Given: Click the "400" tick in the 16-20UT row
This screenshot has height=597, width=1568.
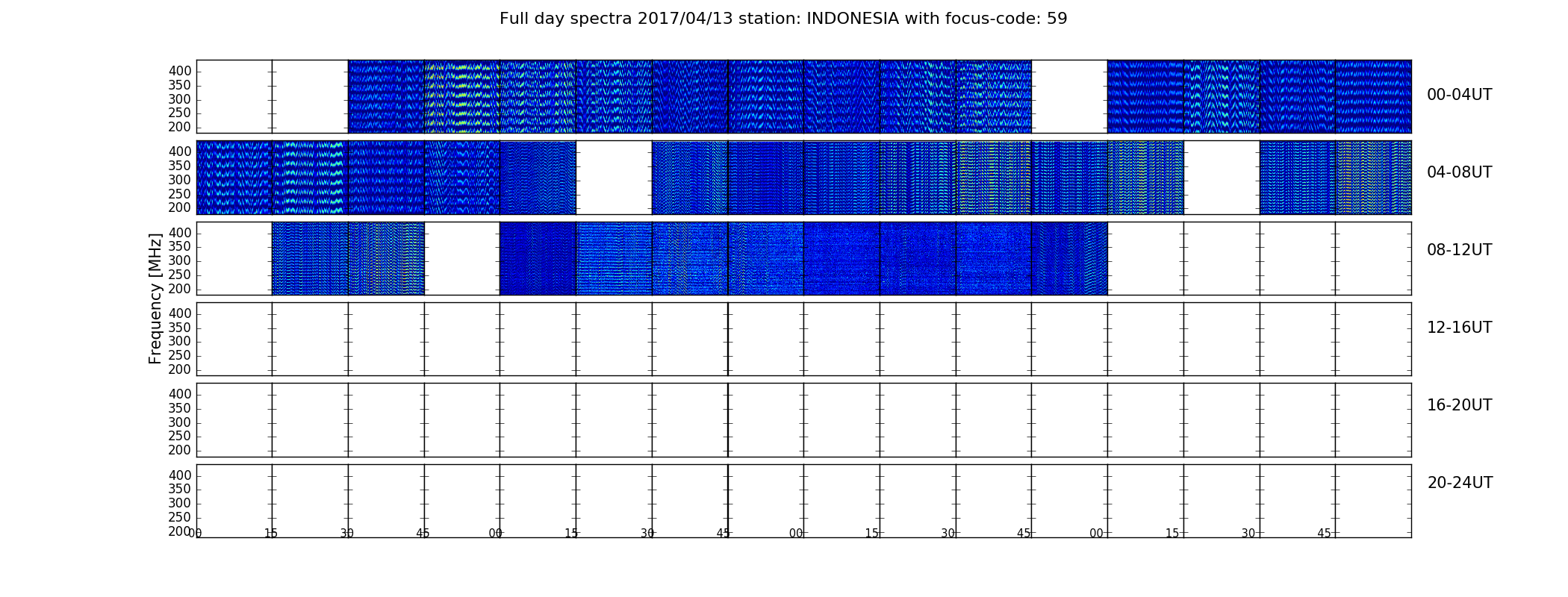Looking at the screenshot, I should pos(180,395).
